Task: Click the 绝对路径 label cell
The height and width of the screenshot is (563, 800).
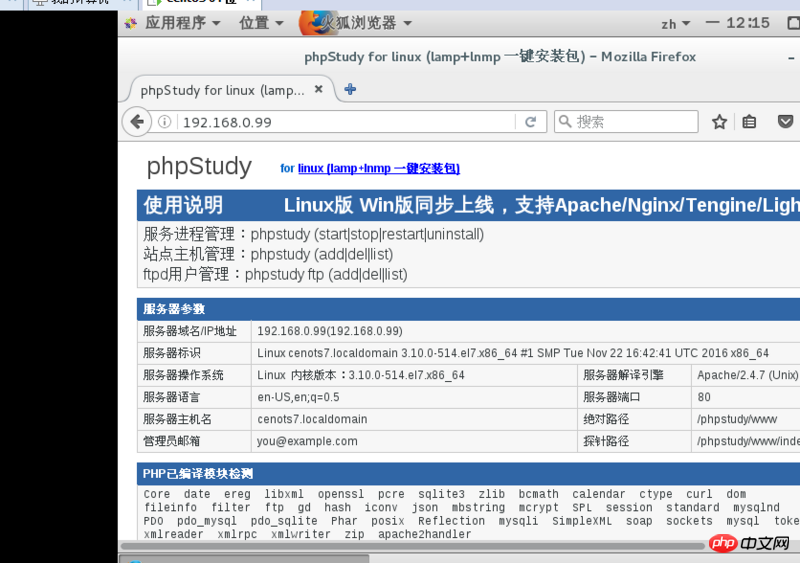Action: [634, 419]
